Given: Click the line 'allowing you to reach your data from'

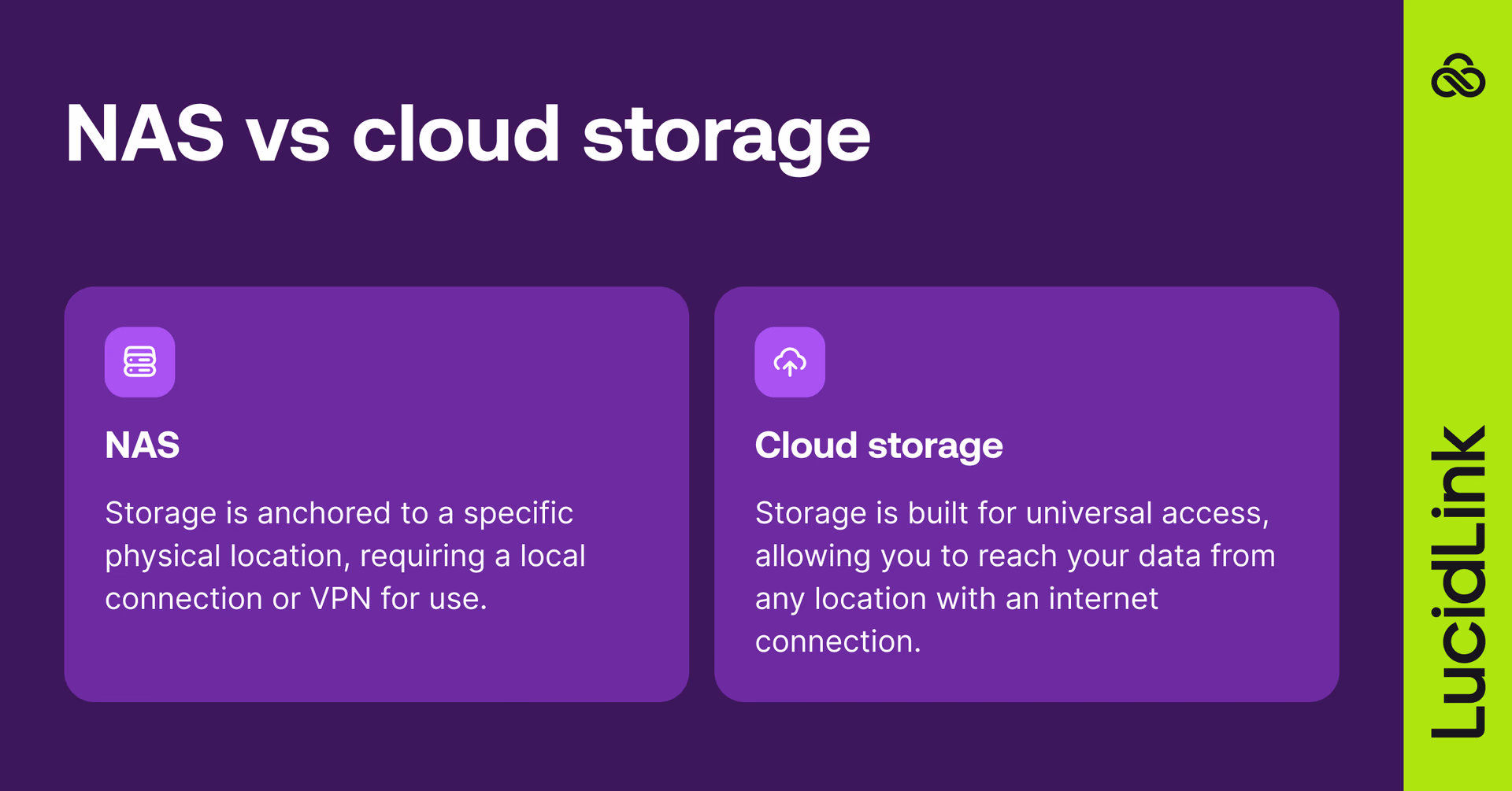Looking at the screenshot, I should point(1015,556).
